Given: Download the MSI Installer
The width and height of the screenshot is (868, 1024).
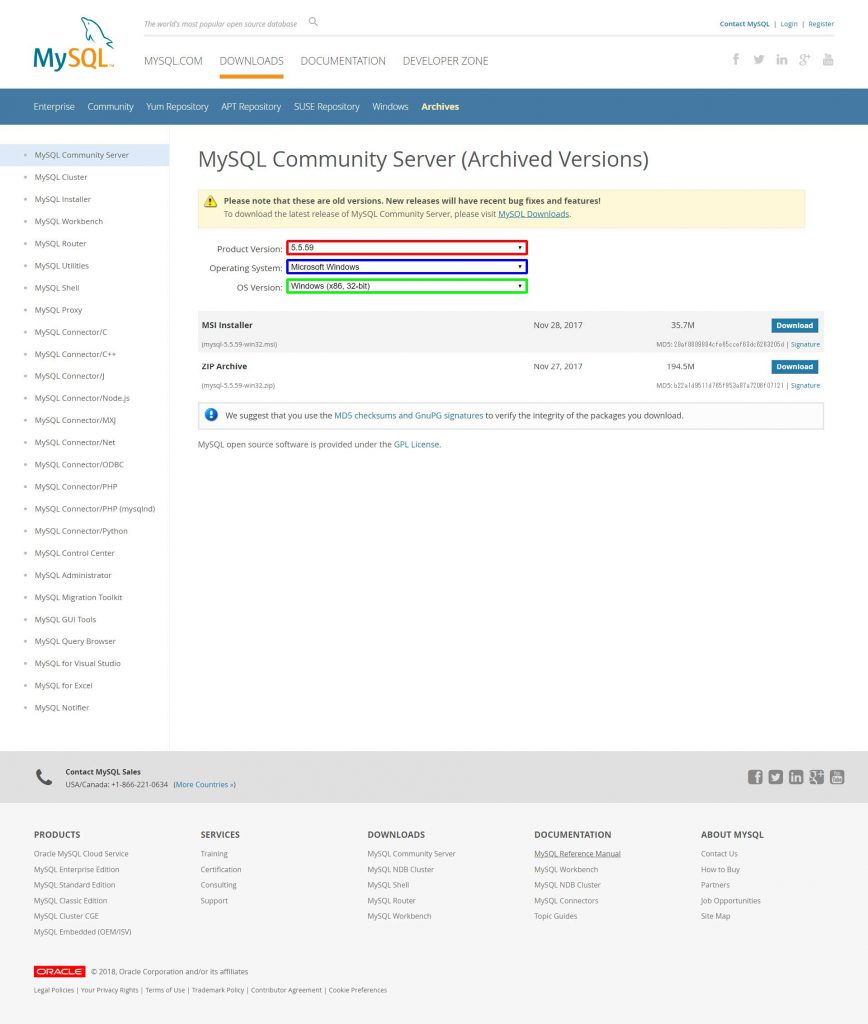Looking at the screenshot, I should (794, 325).
